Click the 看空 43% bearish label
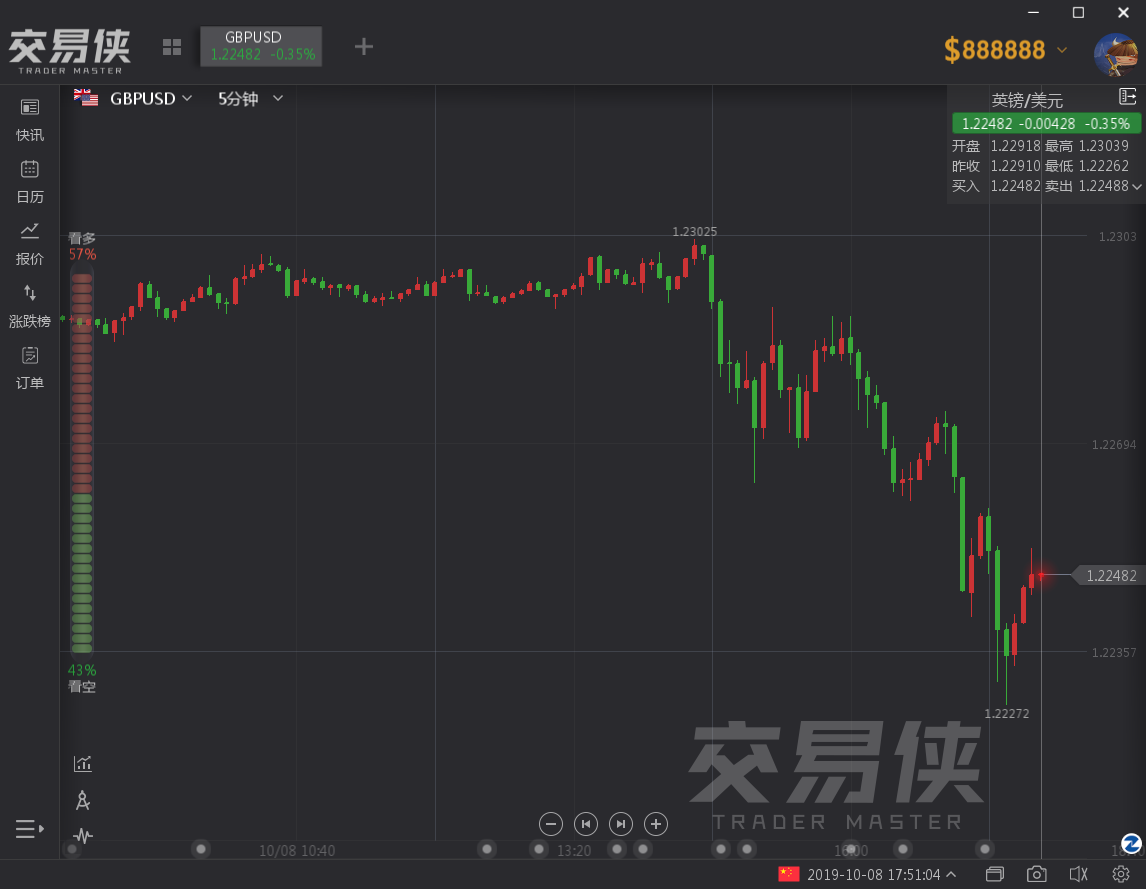Viewport: 1146px width, 889px height. pyautogui.click(x=82, y=678)
